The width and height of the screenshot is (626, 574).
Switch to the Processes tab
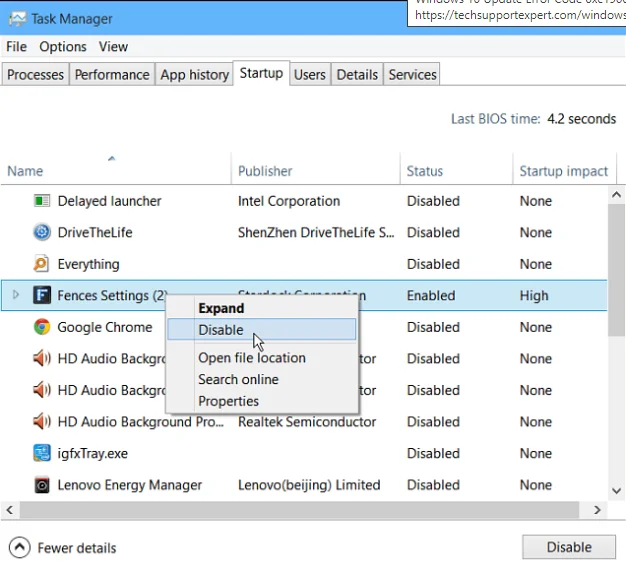click(x=35, y=75)
